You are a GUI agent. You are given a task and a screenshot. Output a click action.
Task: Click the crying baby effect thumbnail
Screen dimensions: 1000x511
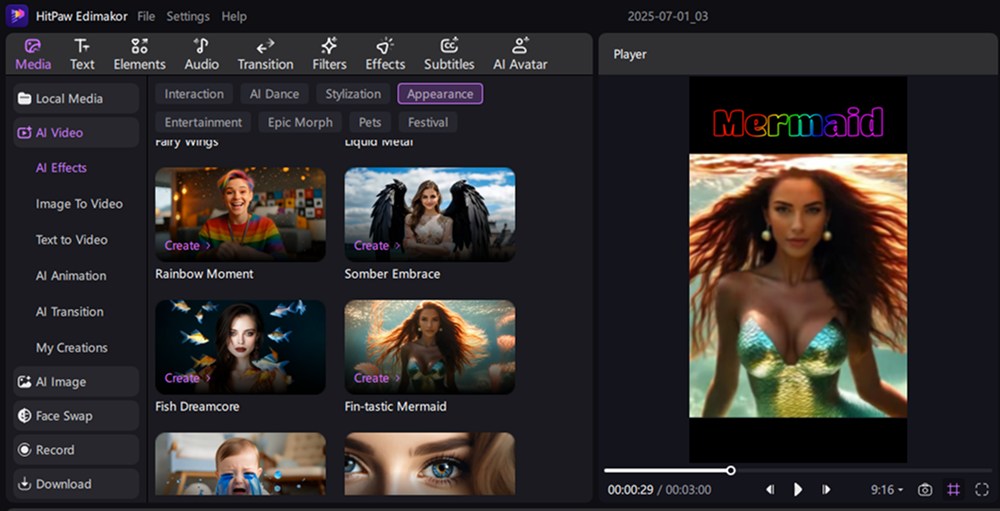(240, 464)
